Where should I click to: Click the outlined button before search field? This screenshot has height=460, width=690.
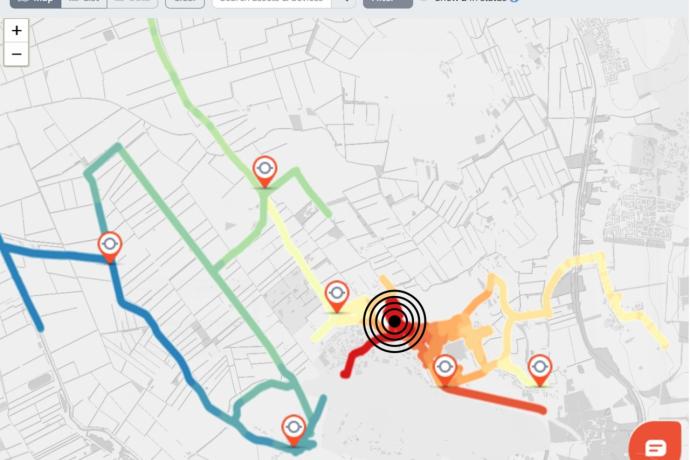tap(185, 4)
